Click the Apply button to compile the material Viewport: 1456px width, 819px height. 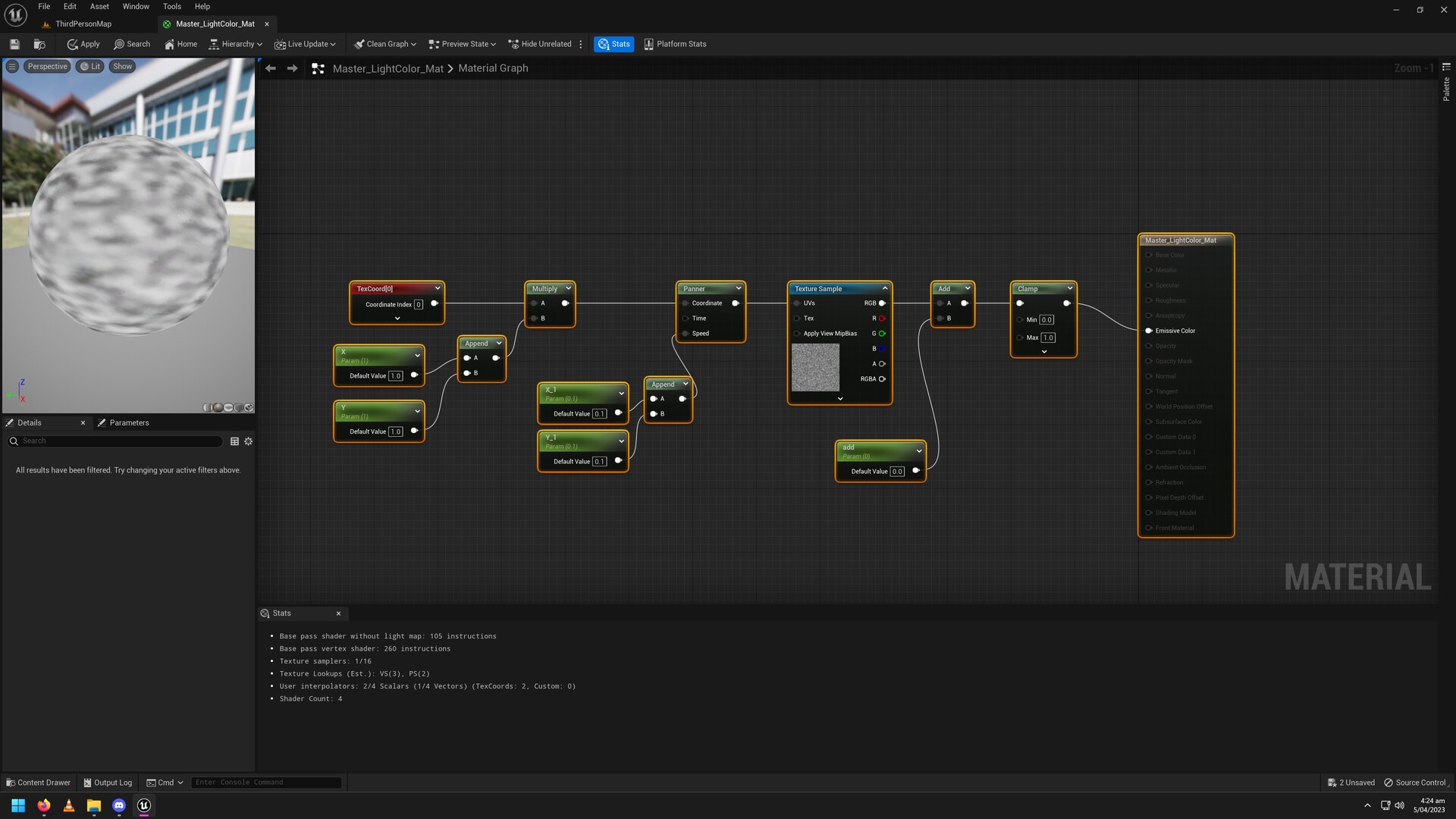pyautogui.click(x=83, y=43)
